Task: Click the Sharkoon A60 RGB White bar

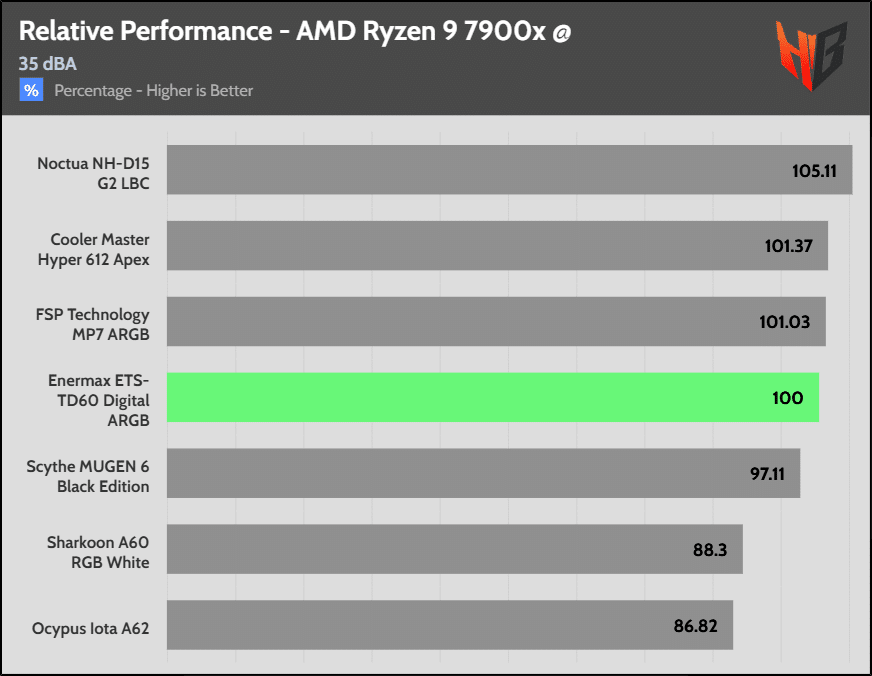Action: 455,549
